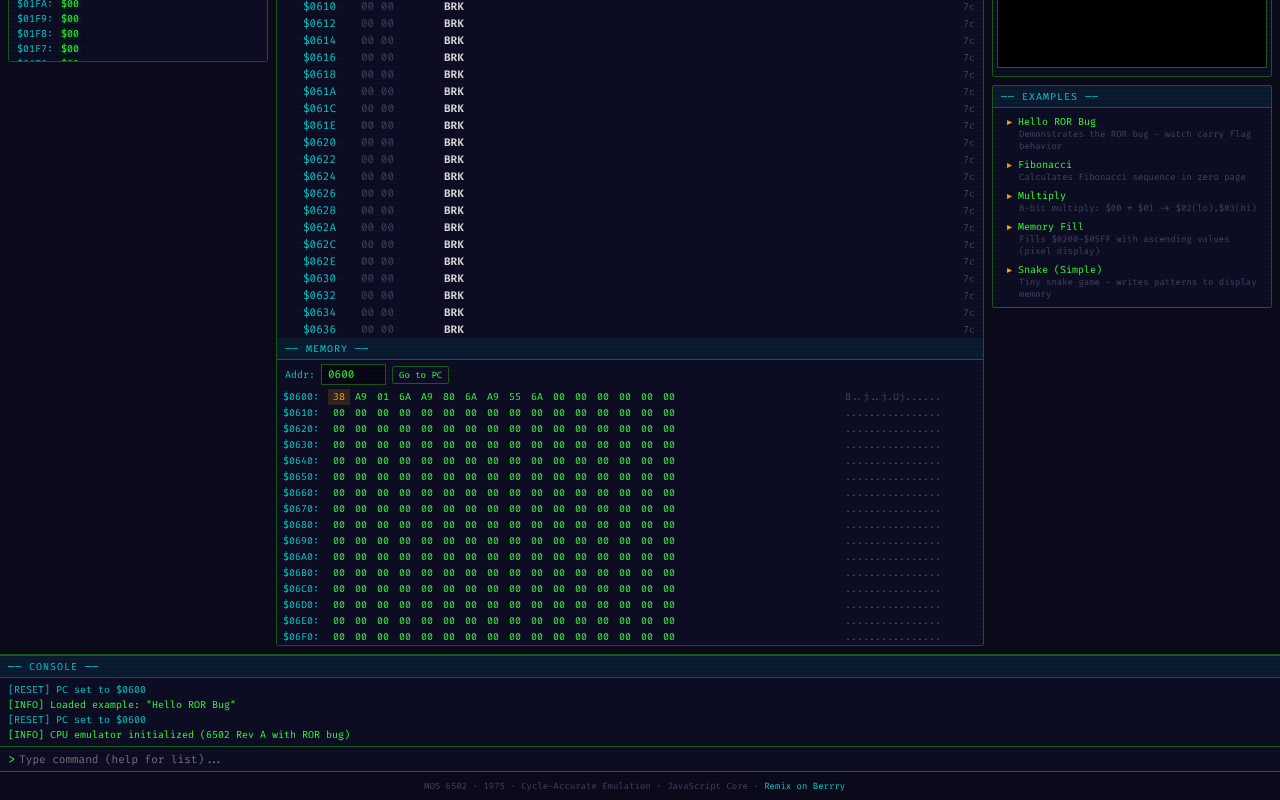Click memory row label $0650:
Viewport: 1280px width, 800px height.
click(x=301, y=477)
